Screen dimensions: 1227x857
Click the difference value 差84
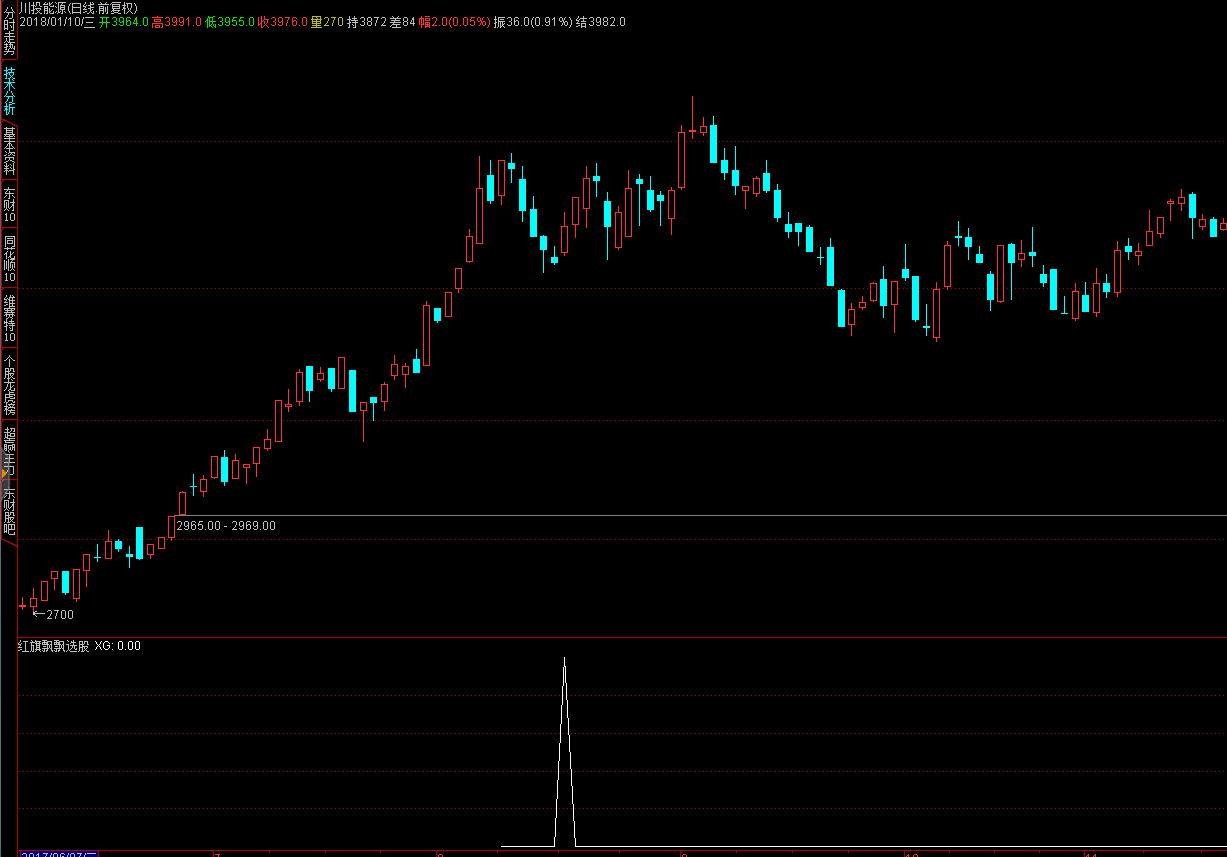point(402,21)
